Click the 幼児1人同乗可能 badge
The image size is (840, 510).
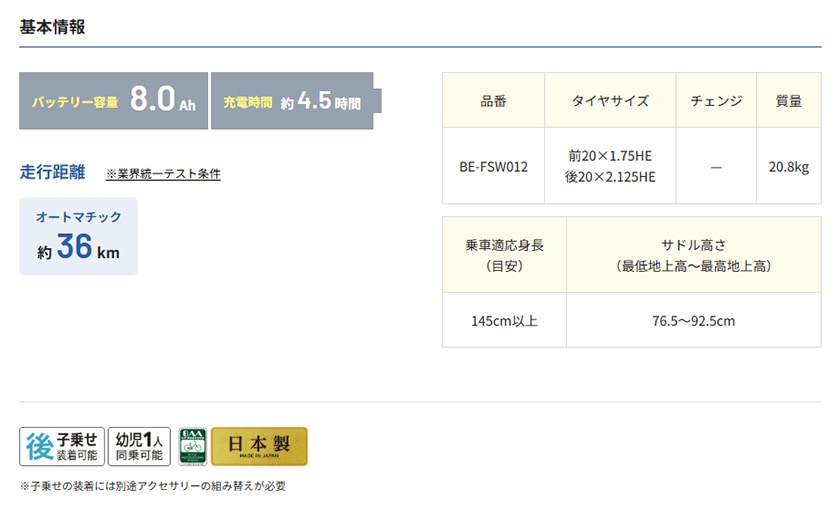point(139,447)
